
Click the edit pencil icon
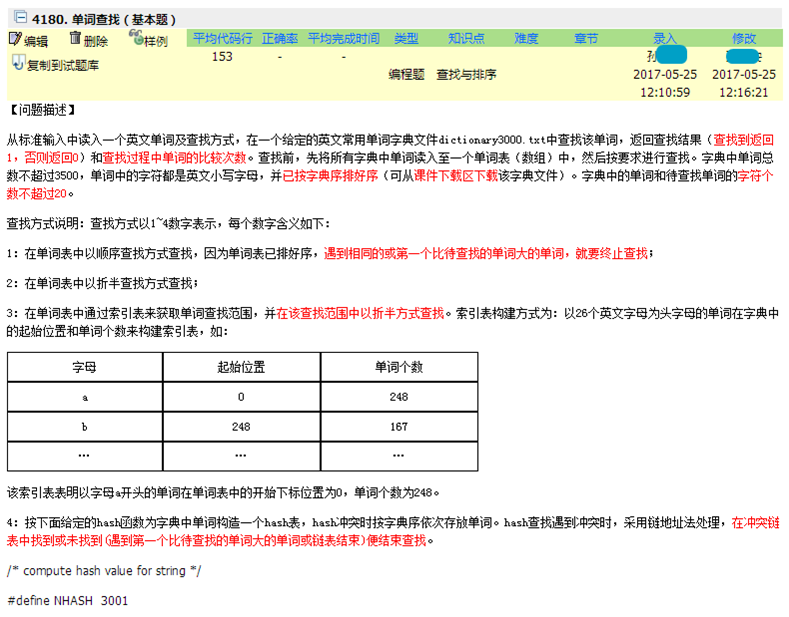point(16,39)
